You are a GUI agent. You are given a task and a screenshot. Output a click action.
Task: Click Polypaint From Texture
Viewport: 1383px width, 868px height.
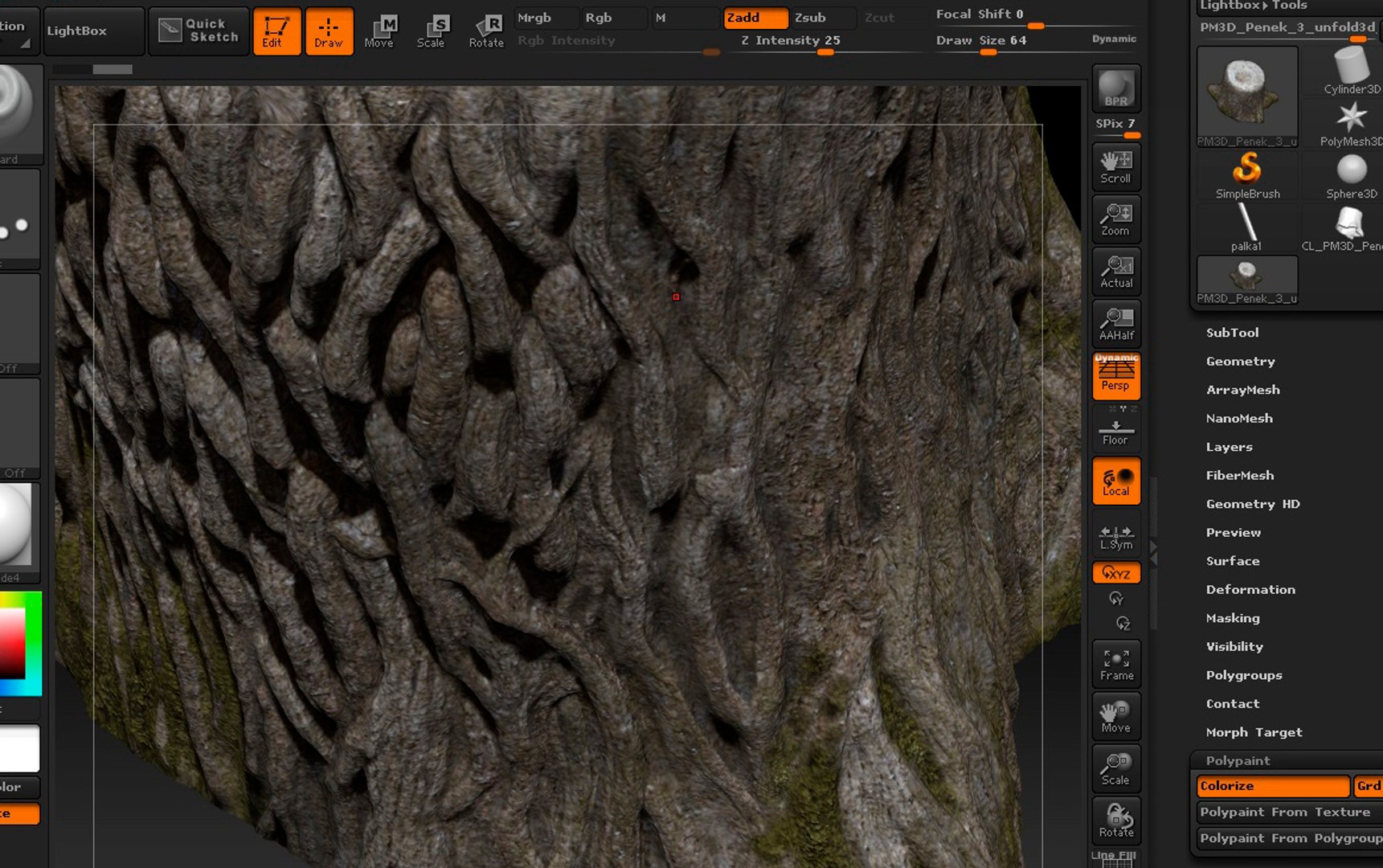1289,813
